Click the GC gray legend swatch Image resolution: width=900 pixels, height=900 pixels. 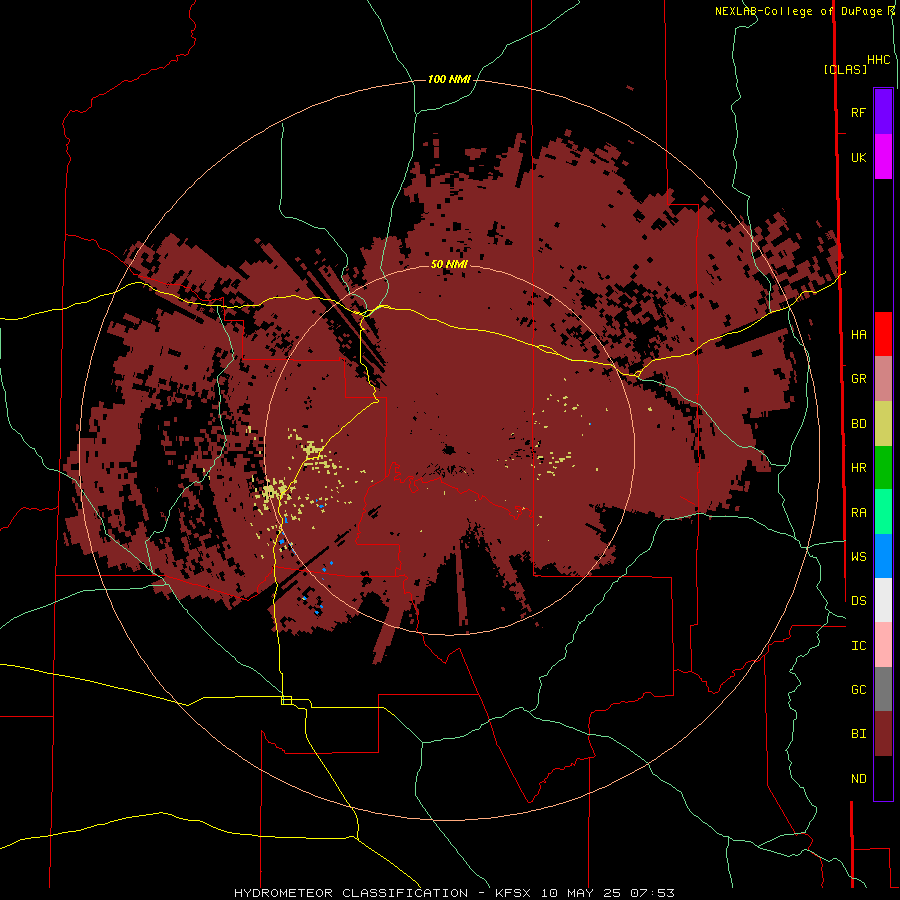click(x=883, y=689)
